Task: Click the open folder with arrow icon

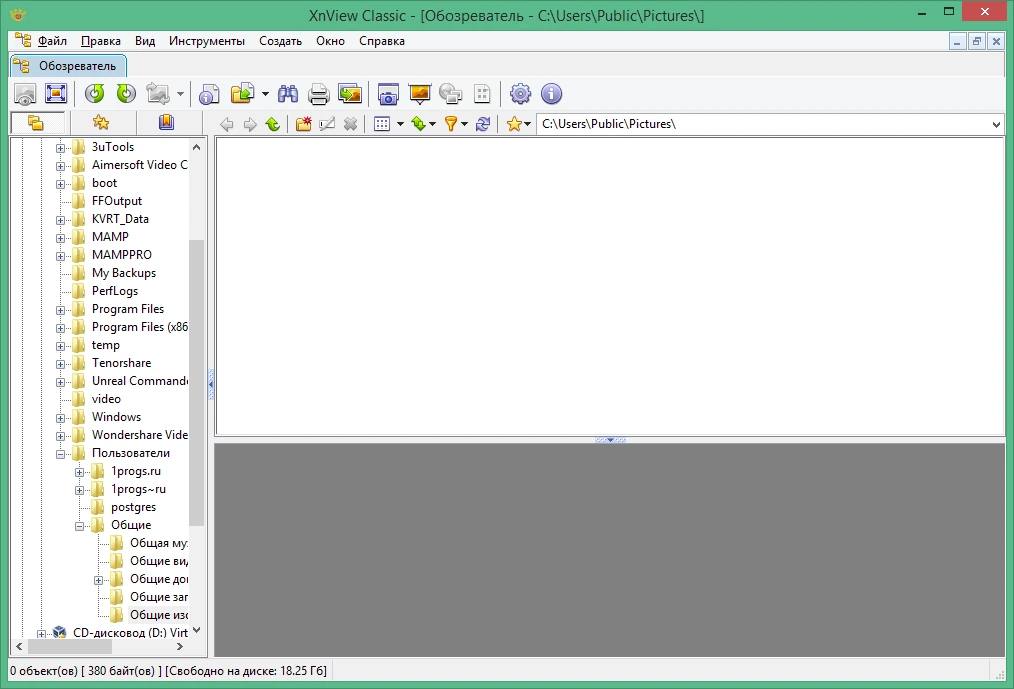Action: (243, 94)
